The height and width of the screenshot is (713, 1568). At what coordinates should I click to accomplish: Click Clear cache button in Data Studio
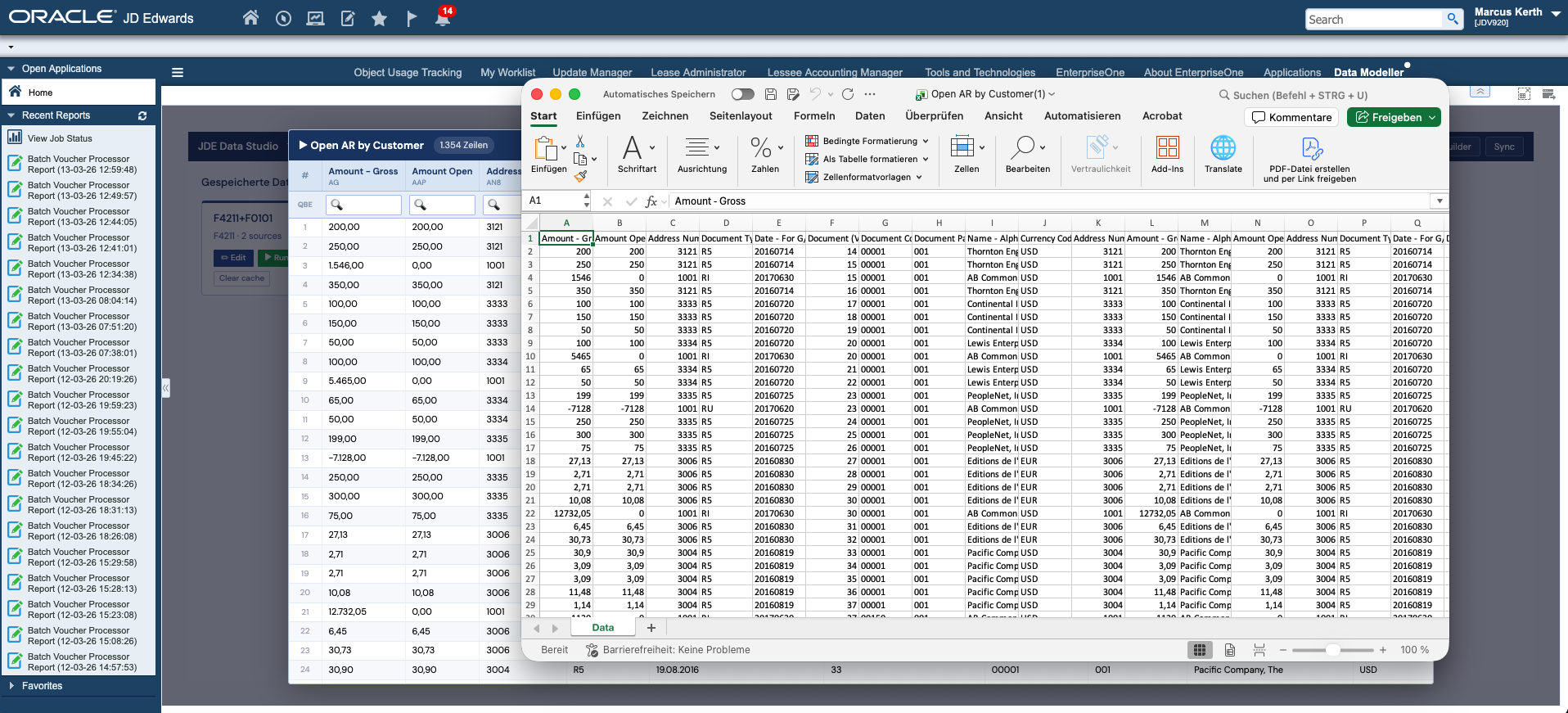pyautogui.click(x=241, y=278)
